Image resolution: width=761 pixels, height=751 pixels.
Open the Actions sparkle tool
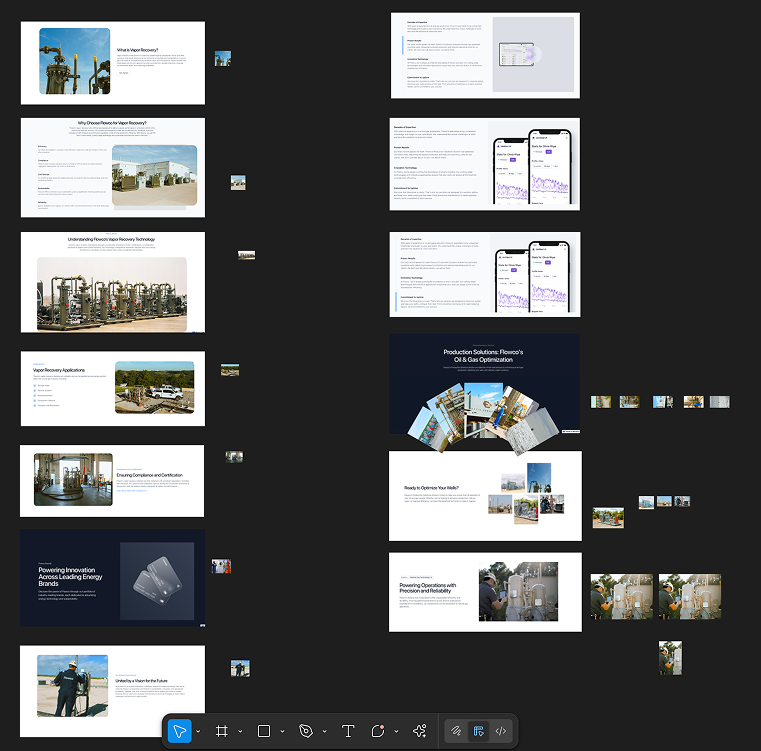pyautogui.click(x=420, y=731)
